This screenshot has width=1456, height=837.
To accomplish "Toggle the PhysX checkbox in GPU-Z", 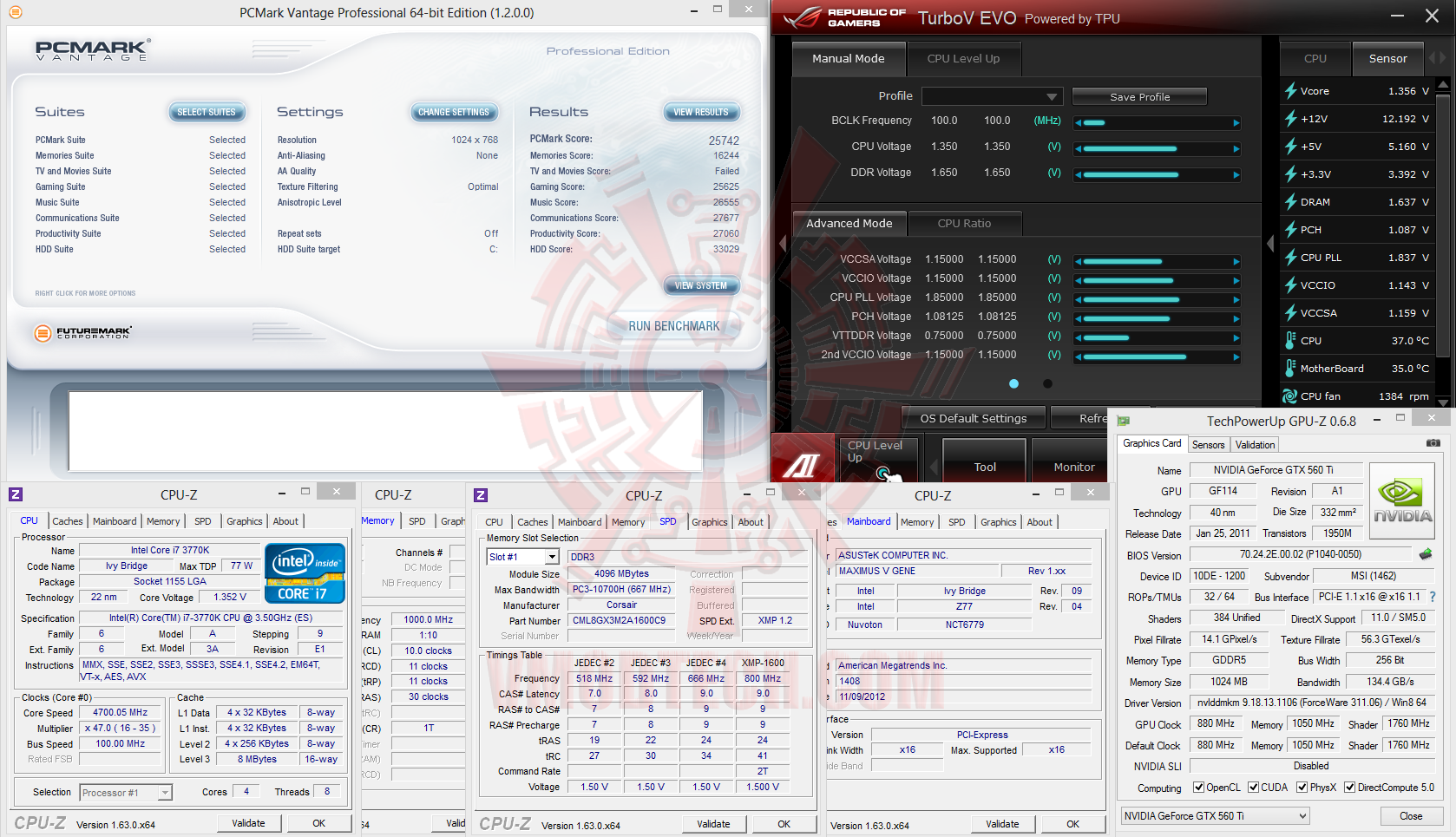I will click(x=1302, y=788).
